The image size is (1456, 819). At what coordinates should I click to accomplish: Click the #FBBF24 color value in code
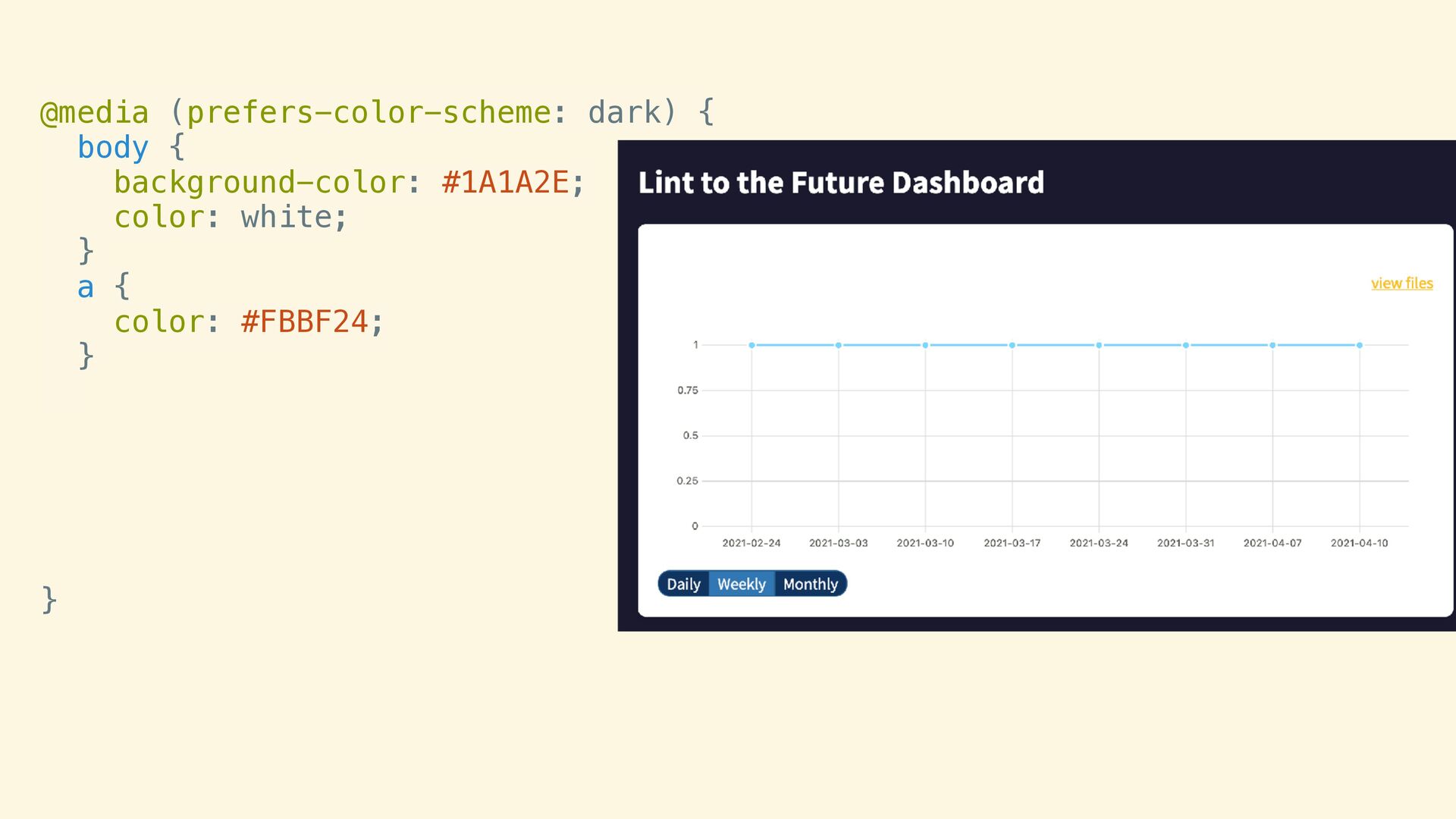pos(304,322)
